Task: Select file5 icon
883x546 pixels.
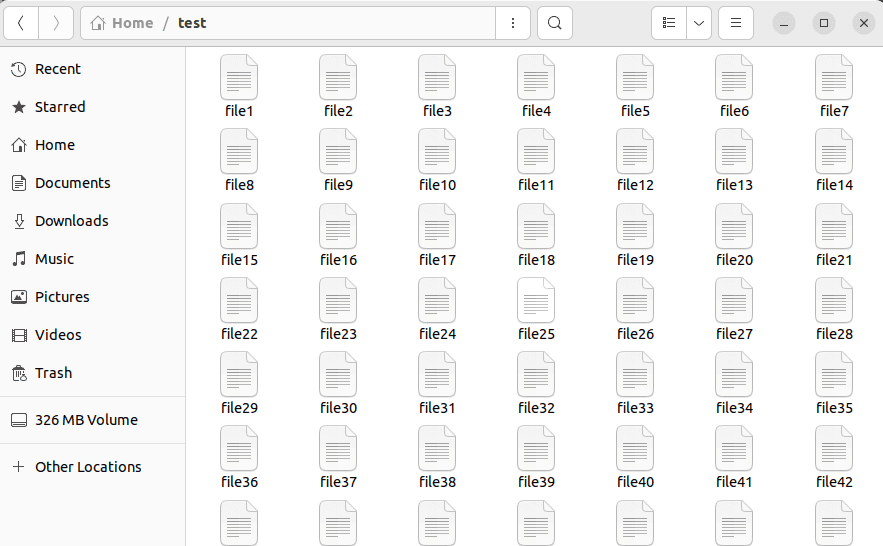Action: click(635, 77)
